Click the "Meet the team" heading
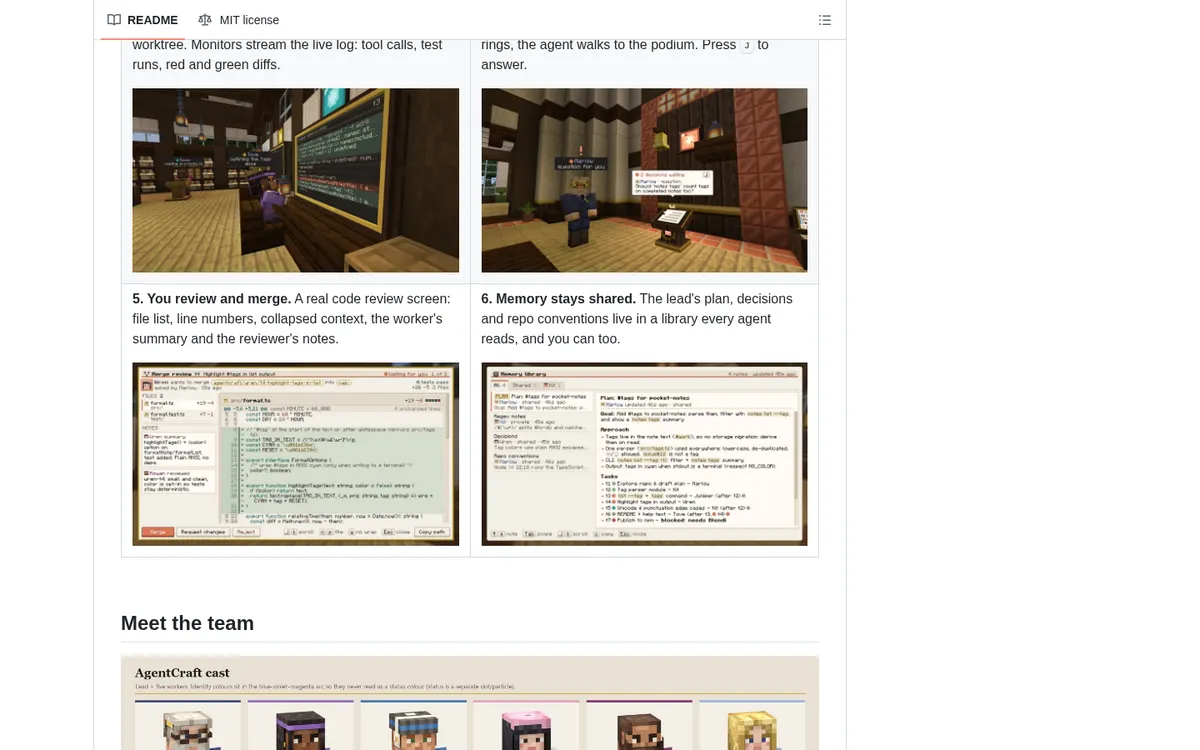 pyautogui.click(x=187, y=623)
